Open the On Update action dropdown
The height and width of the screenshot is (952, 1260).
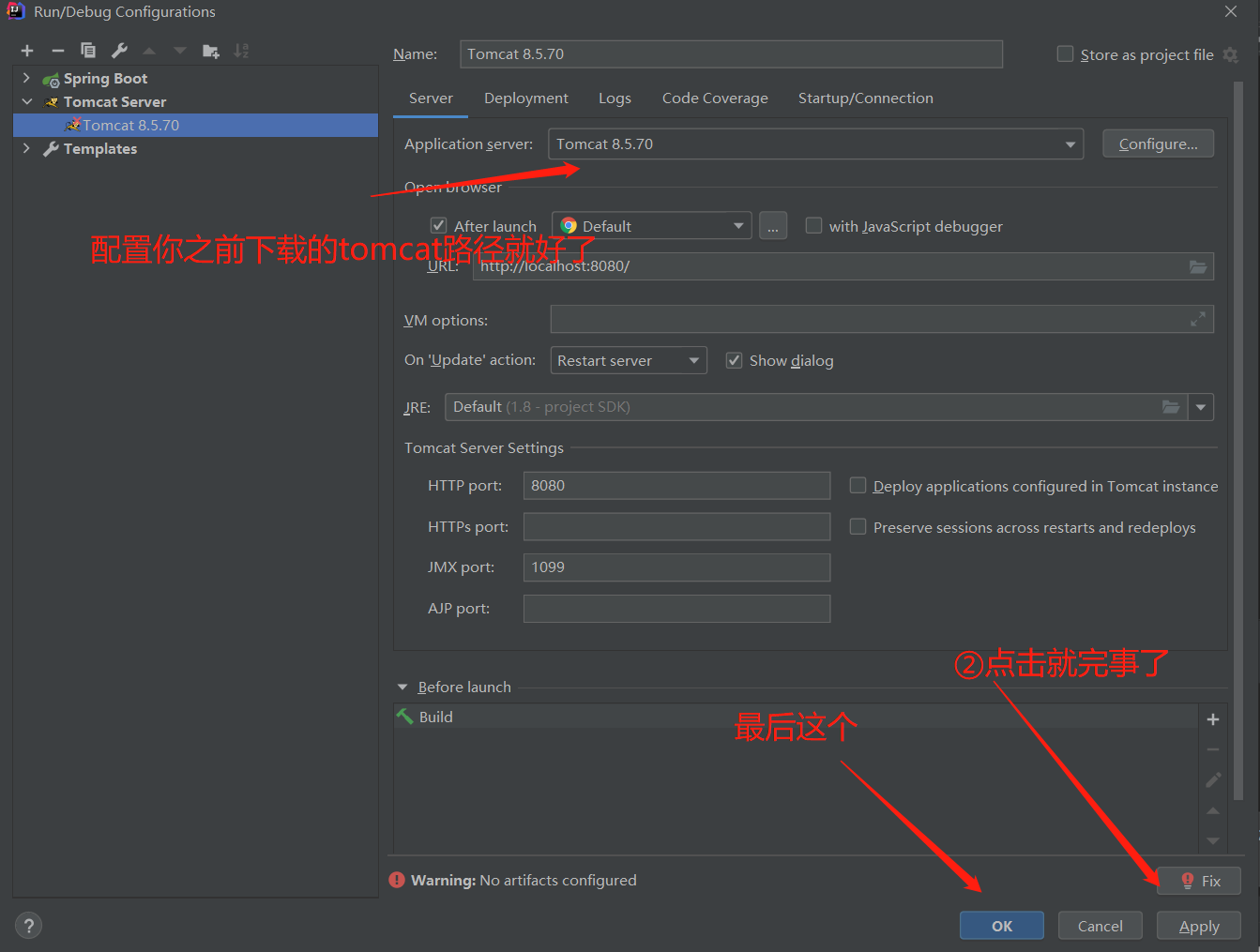694,359
